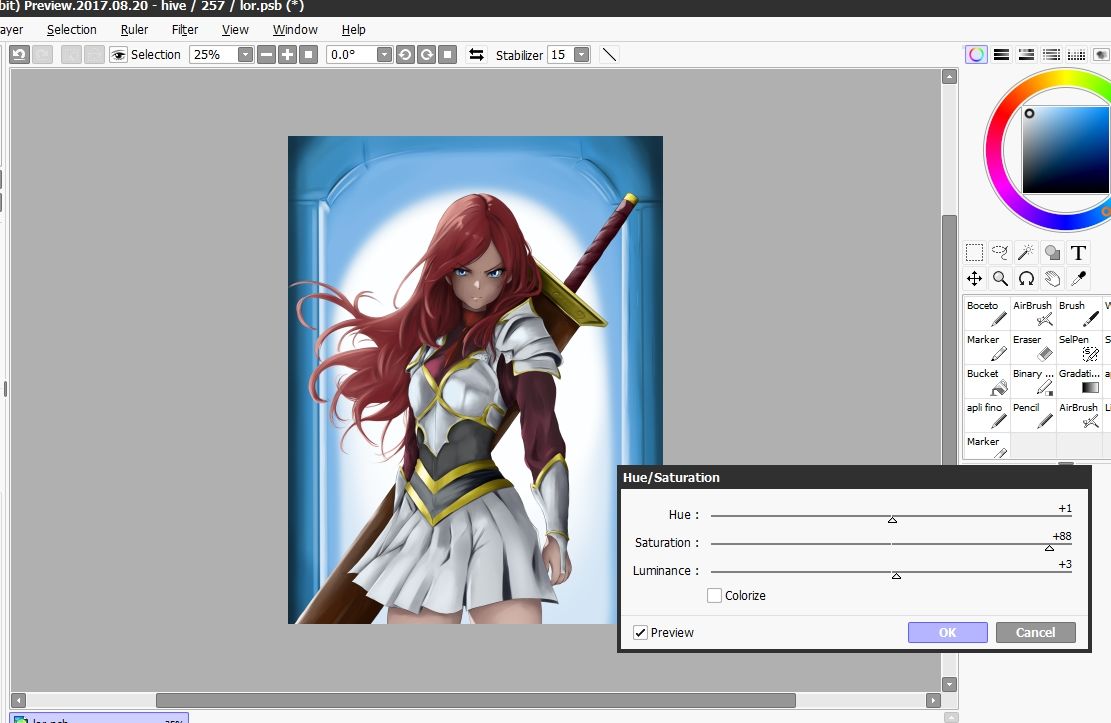Choose the apli fino brush
The image size is (1111, 723).
pyautogui.click(x=987, y=415)
